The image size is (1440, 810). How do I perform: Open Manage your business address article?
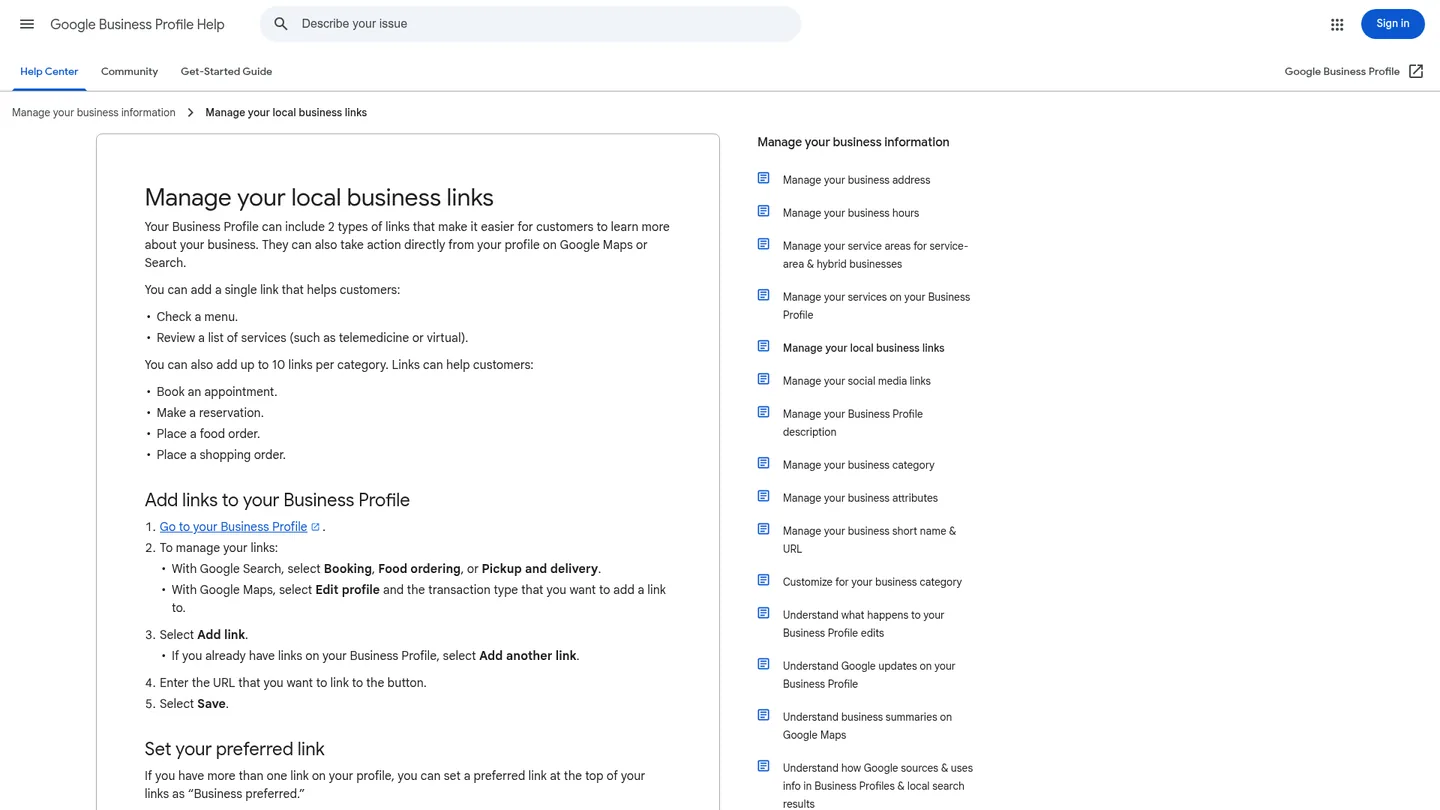point(856,180)
